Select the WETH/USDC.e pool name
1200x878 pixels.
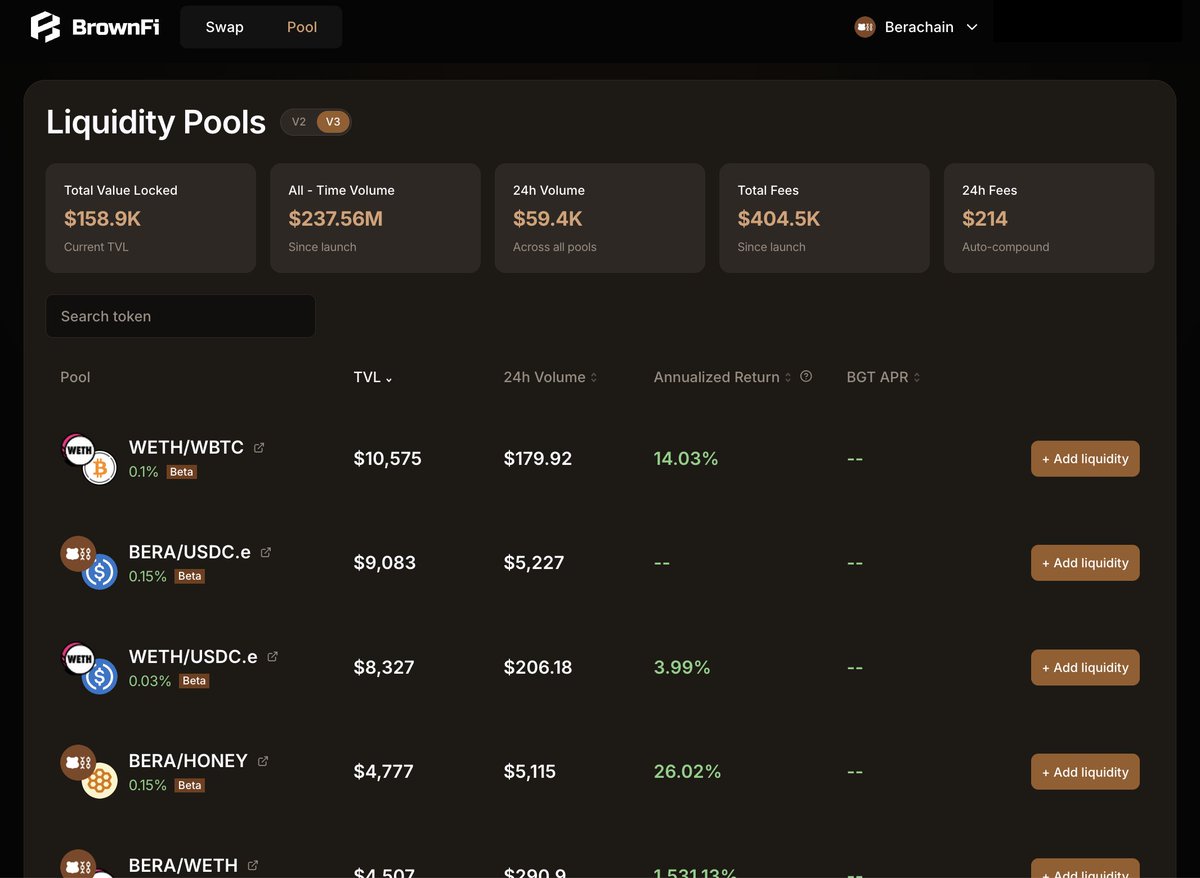(193, 657)
